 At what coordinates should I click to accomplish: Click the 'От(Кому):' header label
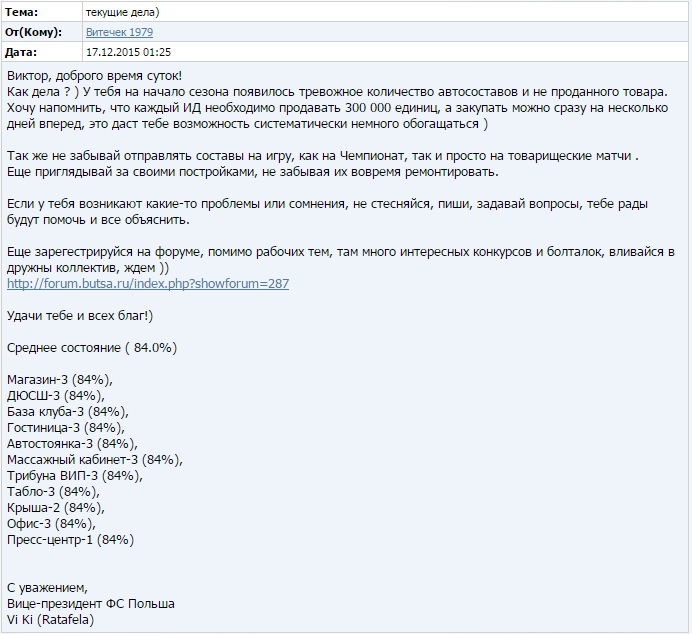pos(34,32)
